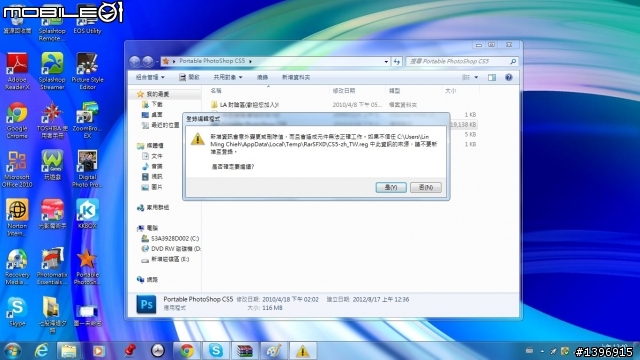
Task: Click Portable PhotoShop CS5 in address bar
Action: [212, 61]
